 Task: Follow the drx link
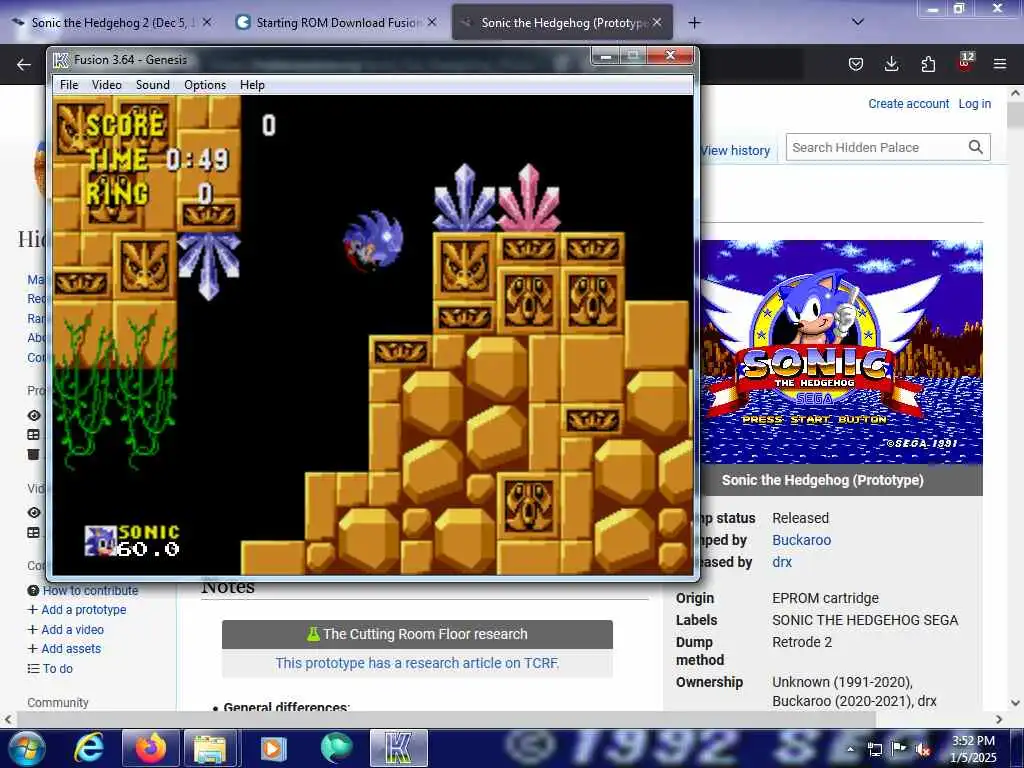tap(782, 562)
